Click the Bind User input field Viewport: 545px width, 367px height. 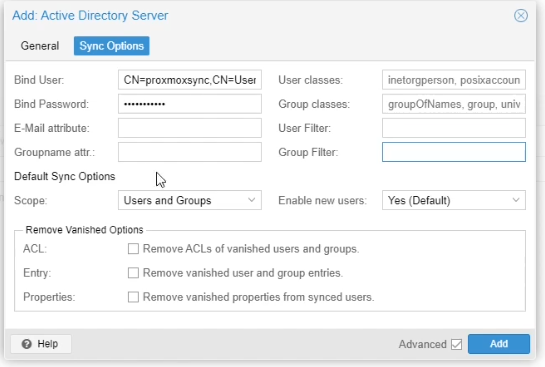pos(190,80)
